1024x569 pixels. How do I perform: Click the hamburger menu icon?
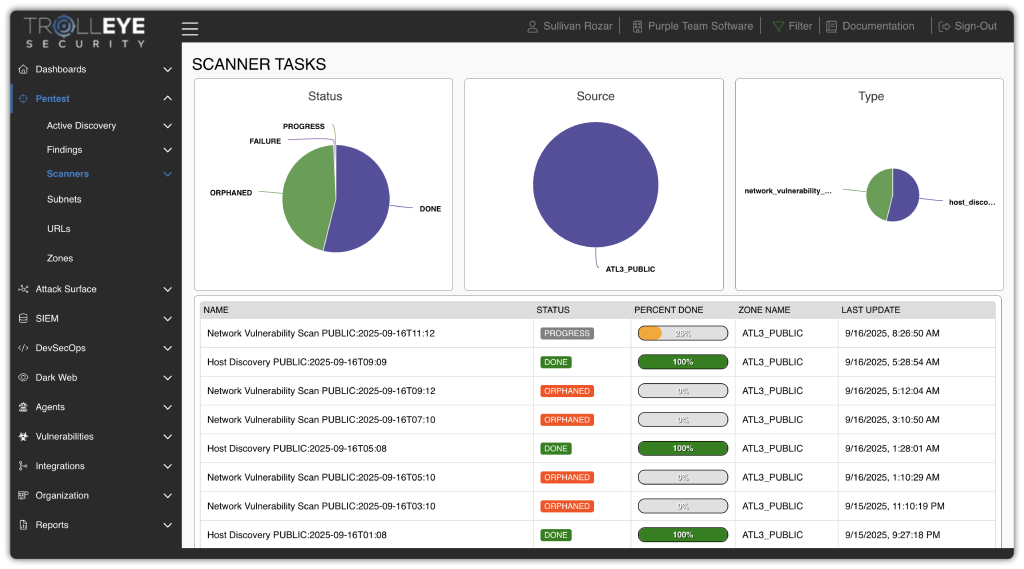click(x=190, y=29)
